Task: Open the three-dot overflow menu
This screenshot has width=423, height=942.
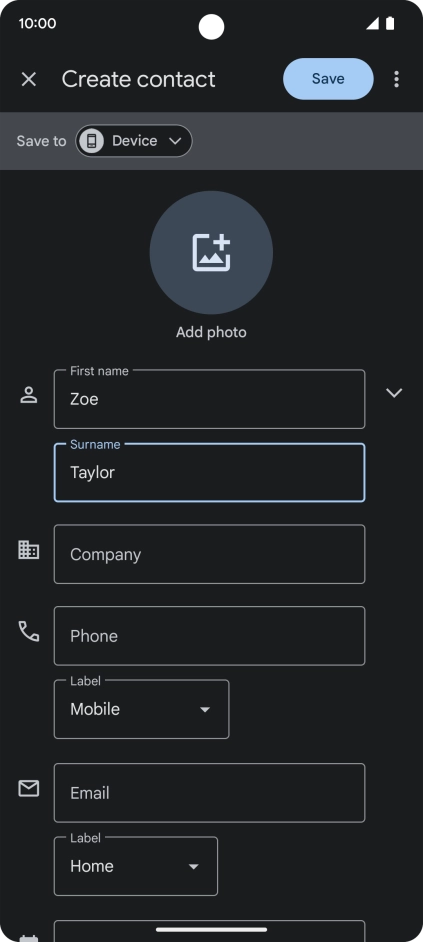Action: point(396,79)
